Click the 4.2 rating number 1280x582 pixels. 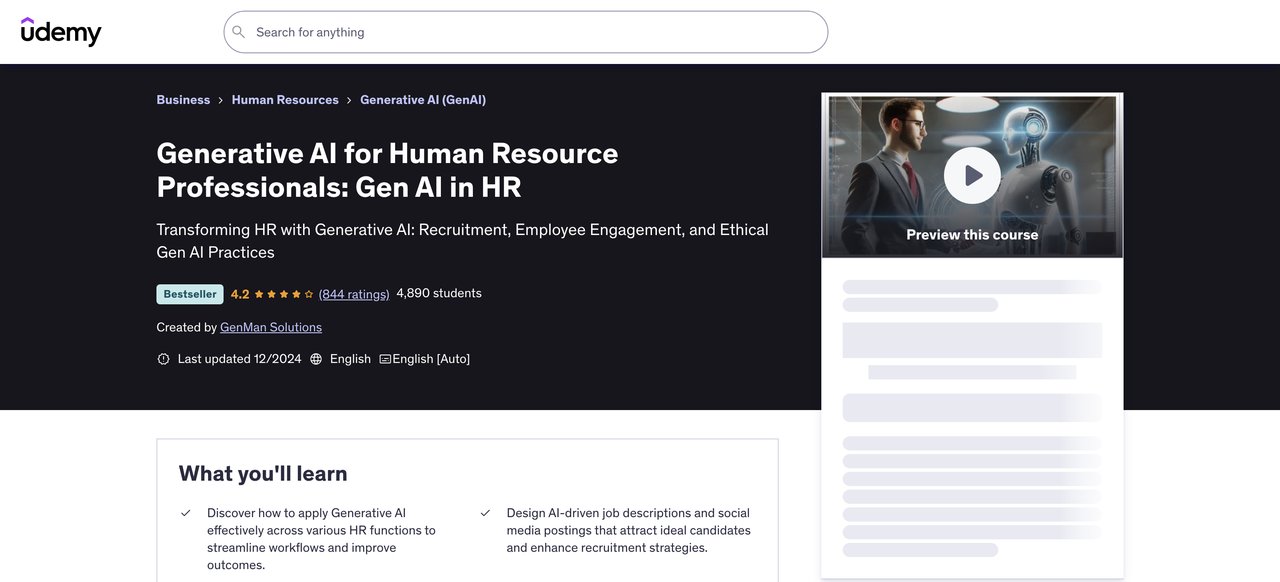[240, 294]
